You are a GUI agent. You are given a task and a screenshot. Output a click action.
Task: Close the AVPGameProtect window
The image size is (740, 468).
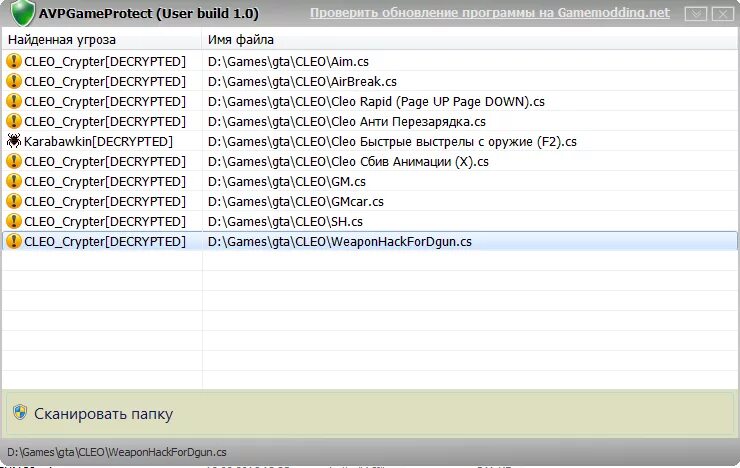(723, 14)
